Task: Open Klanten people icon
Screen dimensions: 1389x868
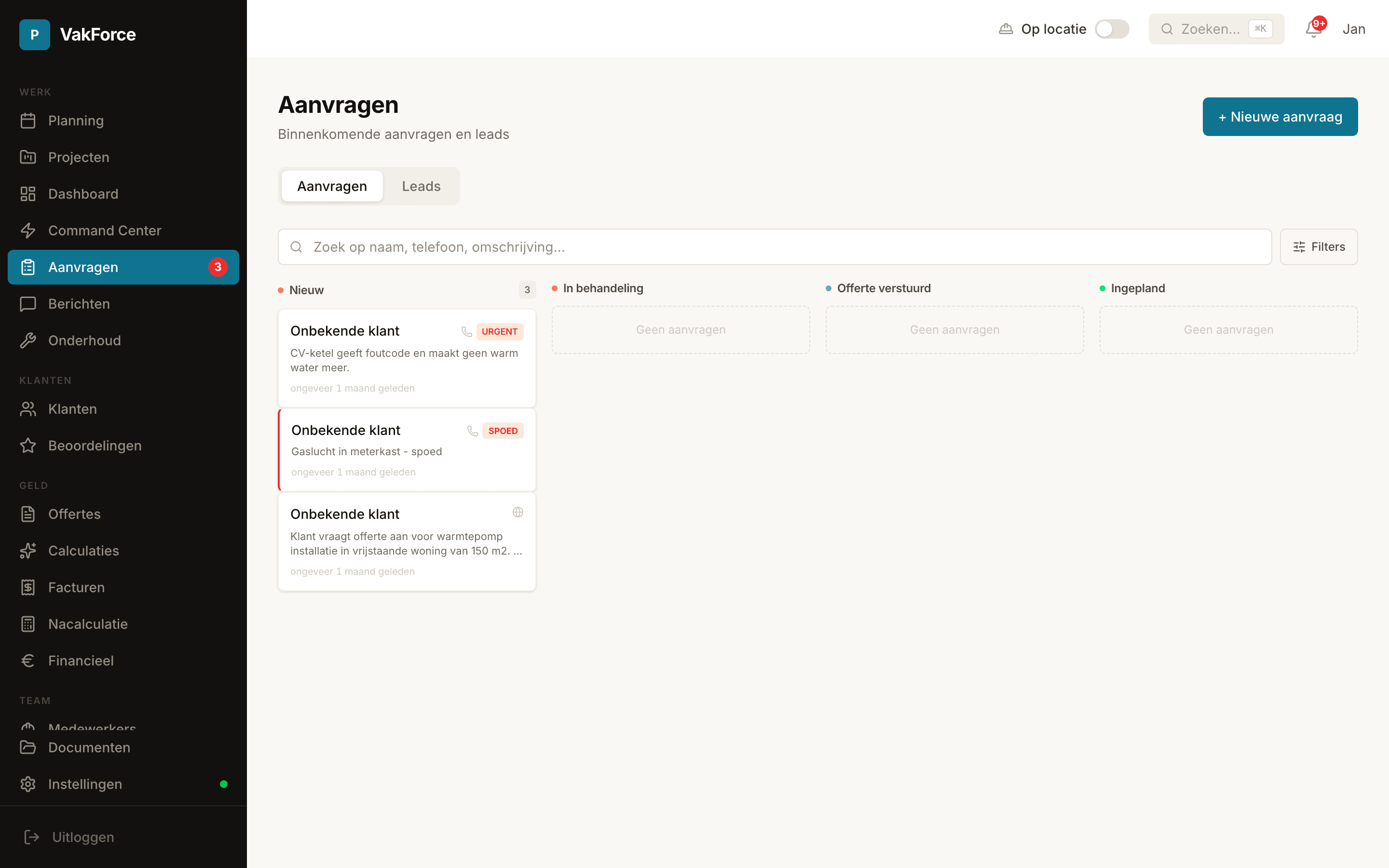Action: click(28, 409)
